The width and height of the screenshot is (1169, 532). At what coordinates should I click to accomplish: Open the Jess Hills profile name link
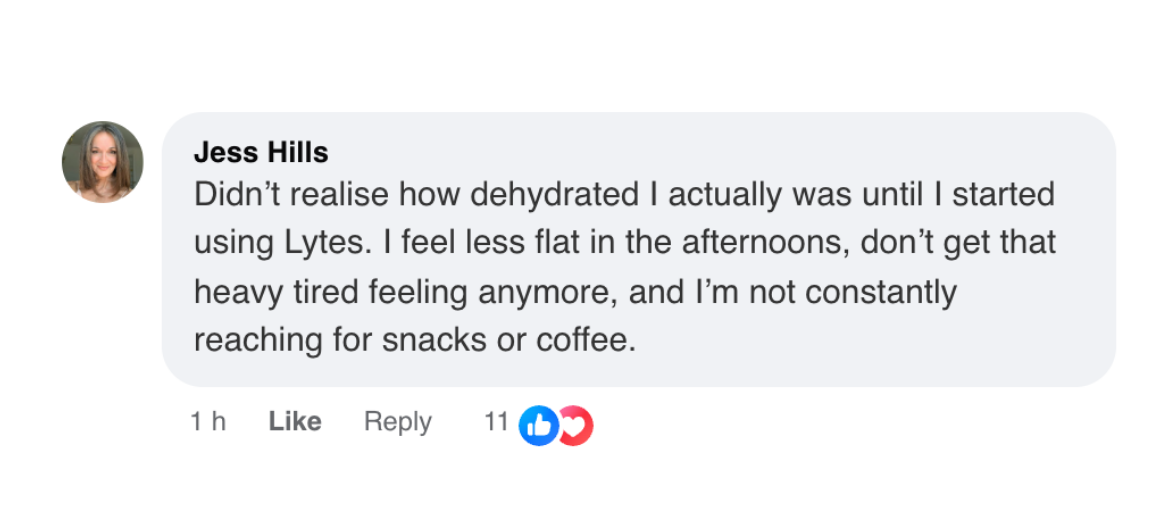click(260, 152)
